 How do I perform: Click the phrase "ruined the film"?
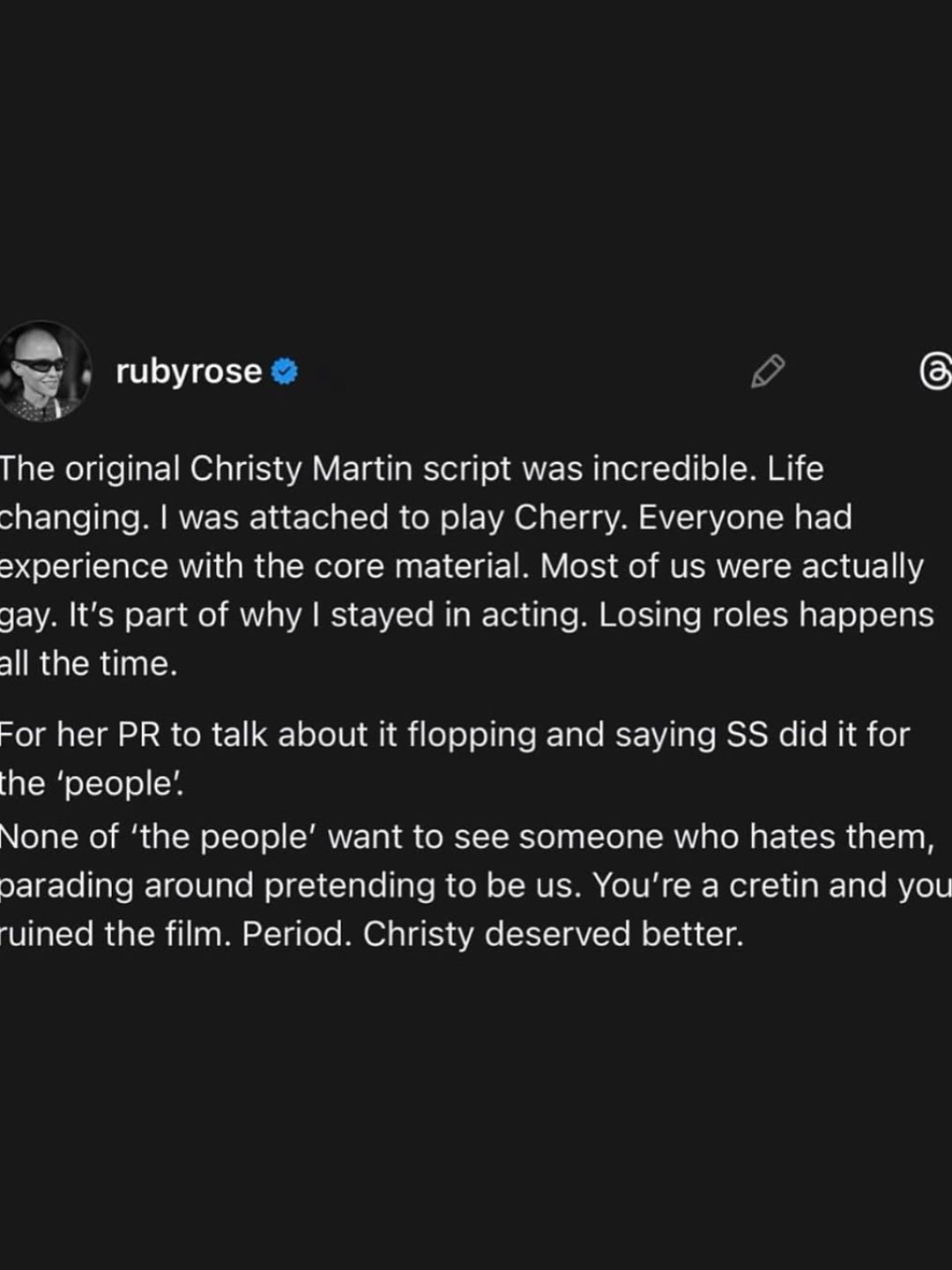(x=115, y=934)
